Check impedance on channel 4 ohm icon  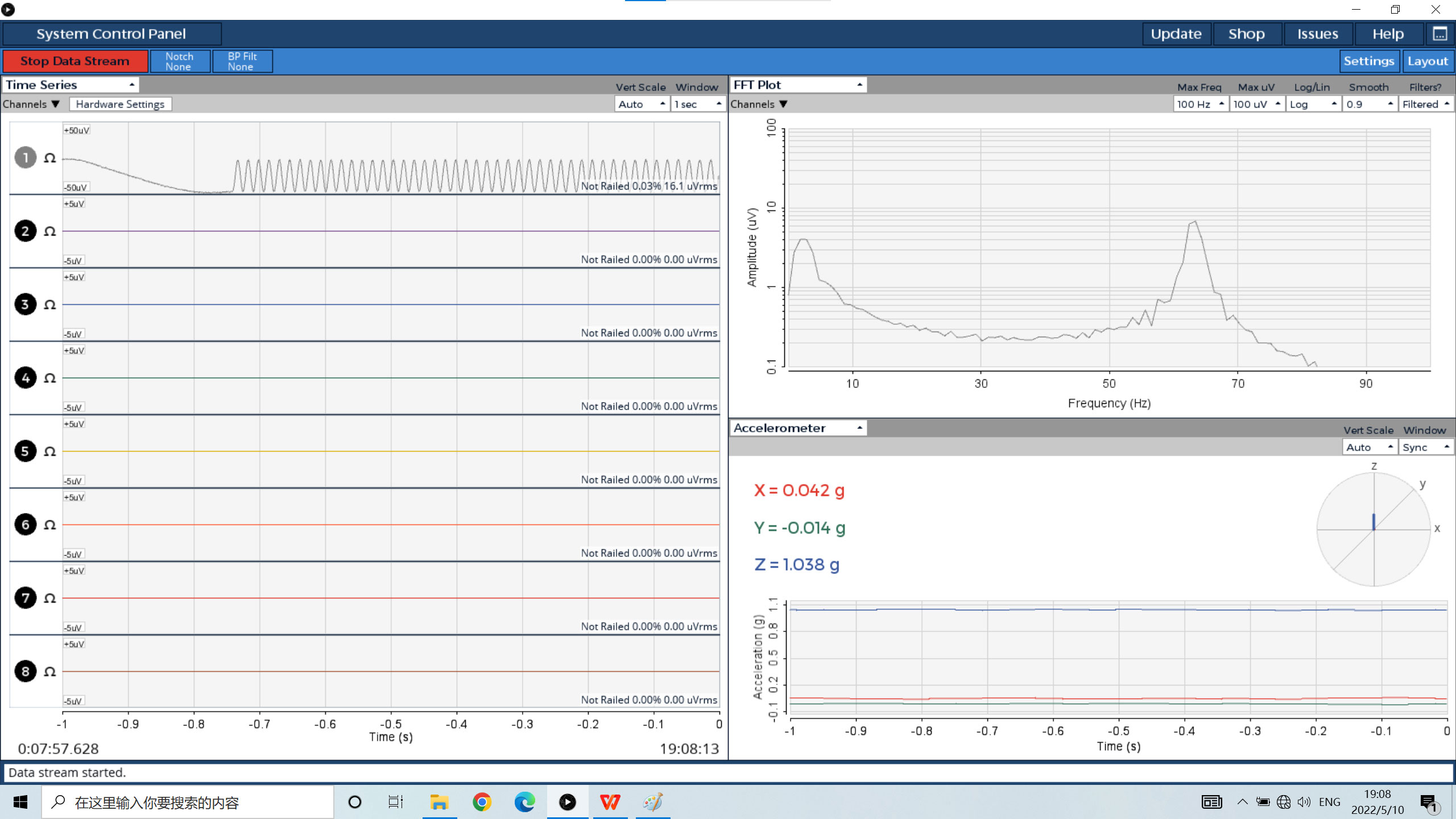[50, 378]
